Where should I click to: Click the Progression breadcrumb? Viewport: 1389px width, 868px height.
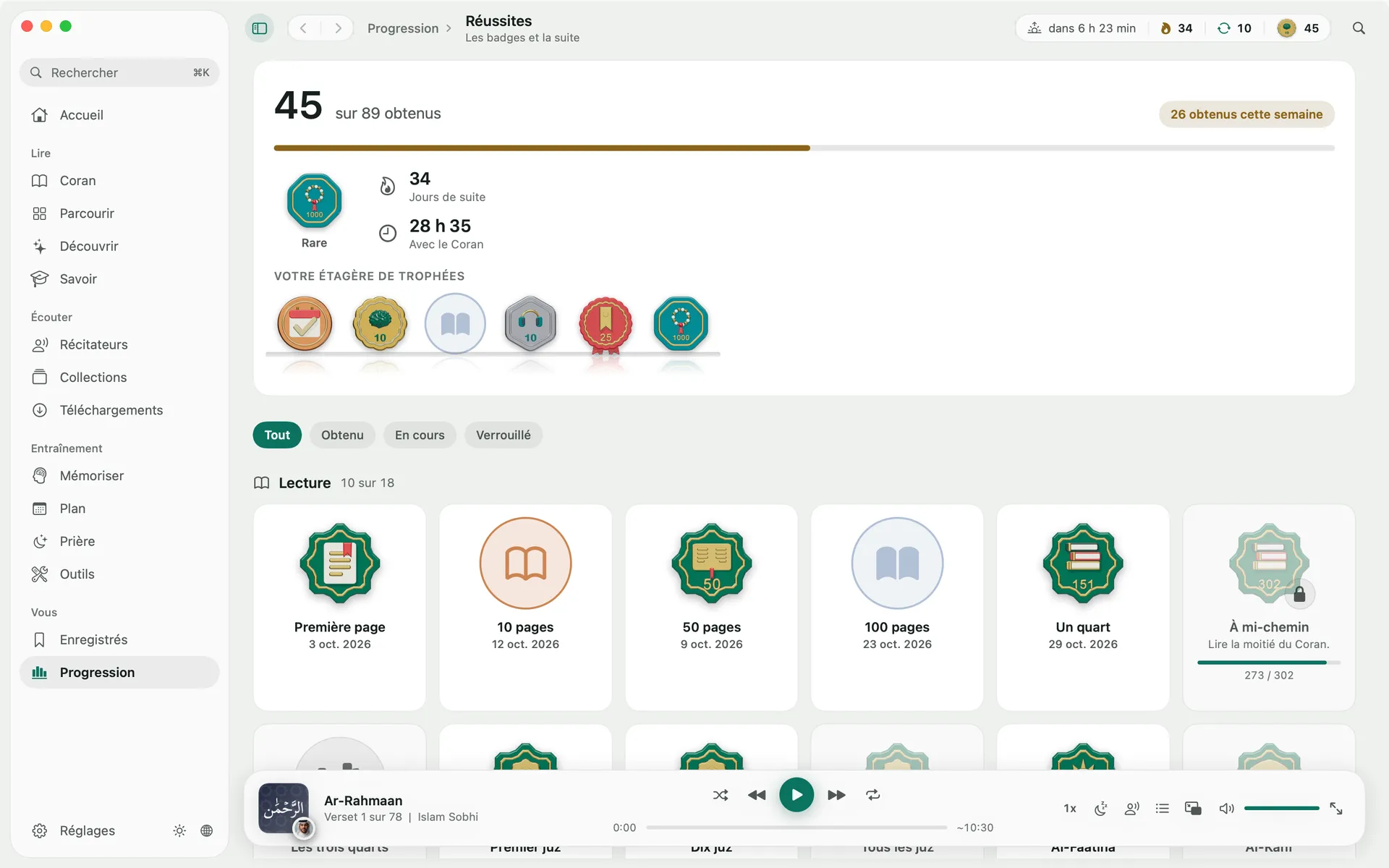(x=403, y=28)
